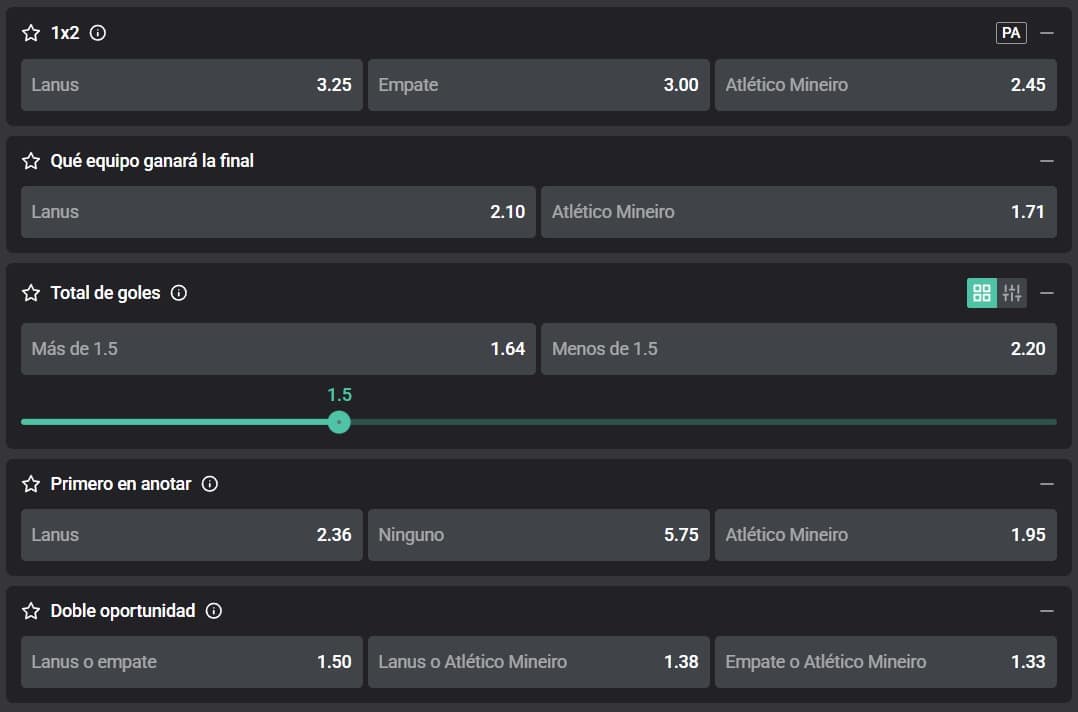Screen dimensions: 1078x712
Task: Star the Qué equipo ganará la final market
Action: coord(31,161)
